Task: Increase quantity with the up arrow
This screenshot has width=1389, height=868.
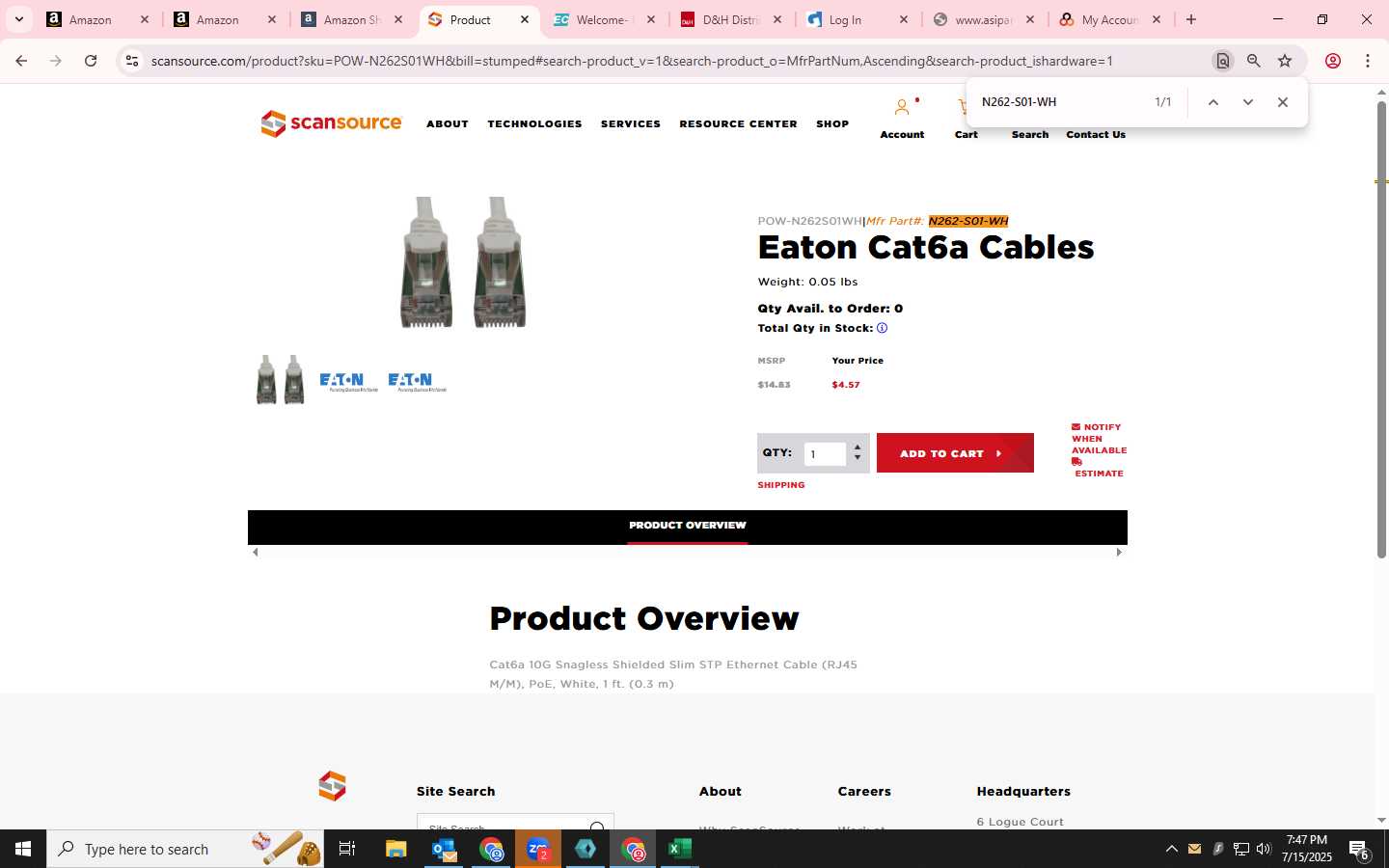Action: pyautogui.click(x=858, y=448)
